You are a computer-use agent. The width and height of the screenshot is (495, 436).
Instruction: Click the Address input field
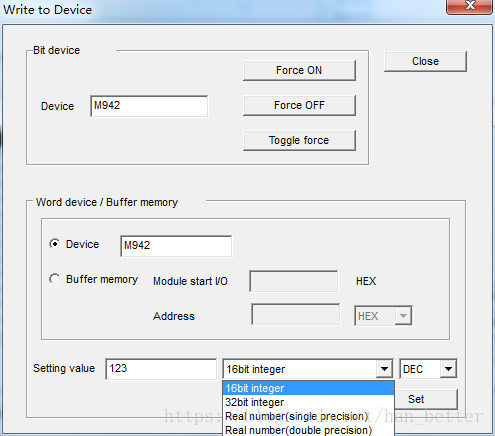[296, 314]
